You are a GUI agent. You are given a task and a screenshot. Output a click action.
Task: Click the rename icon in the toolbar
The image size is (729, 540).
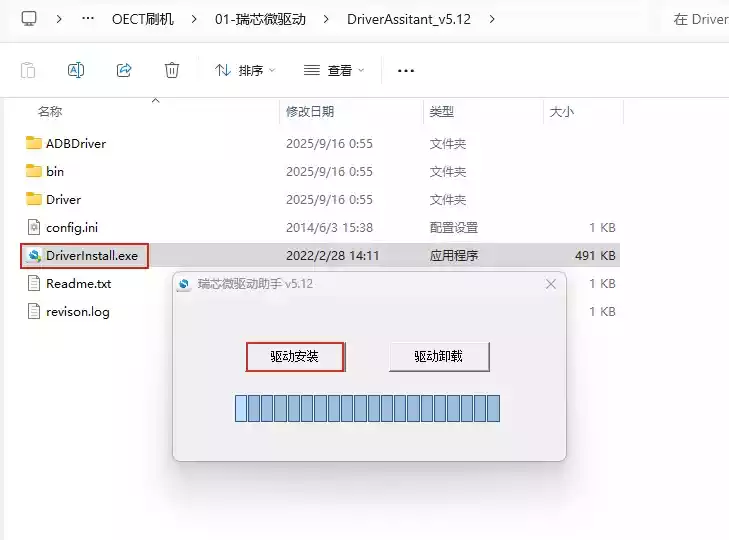[x=76, y=70]
